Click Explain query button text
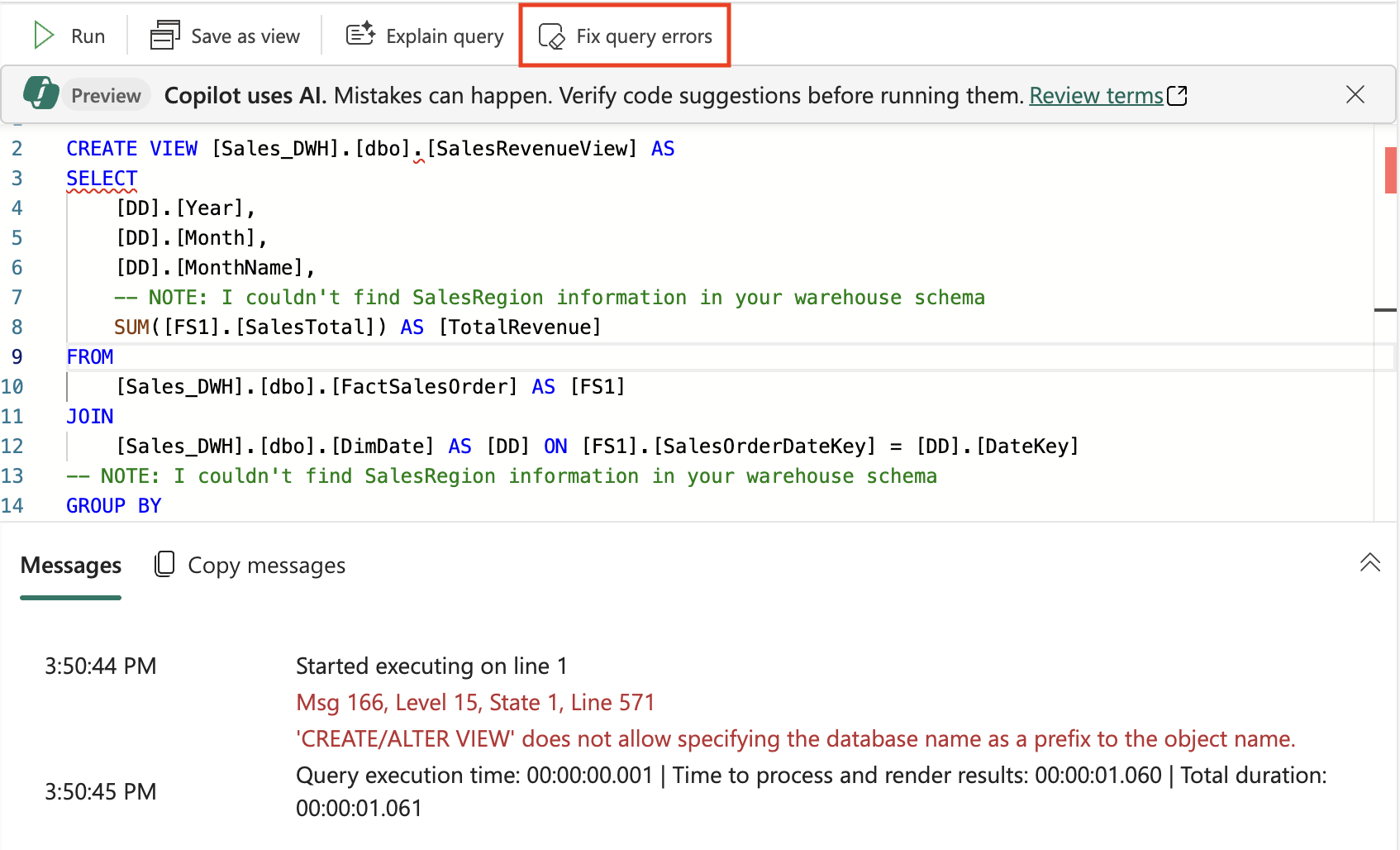The height and width of the screenshot is (850, 1400). pyautogui.click(x=445, y=36)
